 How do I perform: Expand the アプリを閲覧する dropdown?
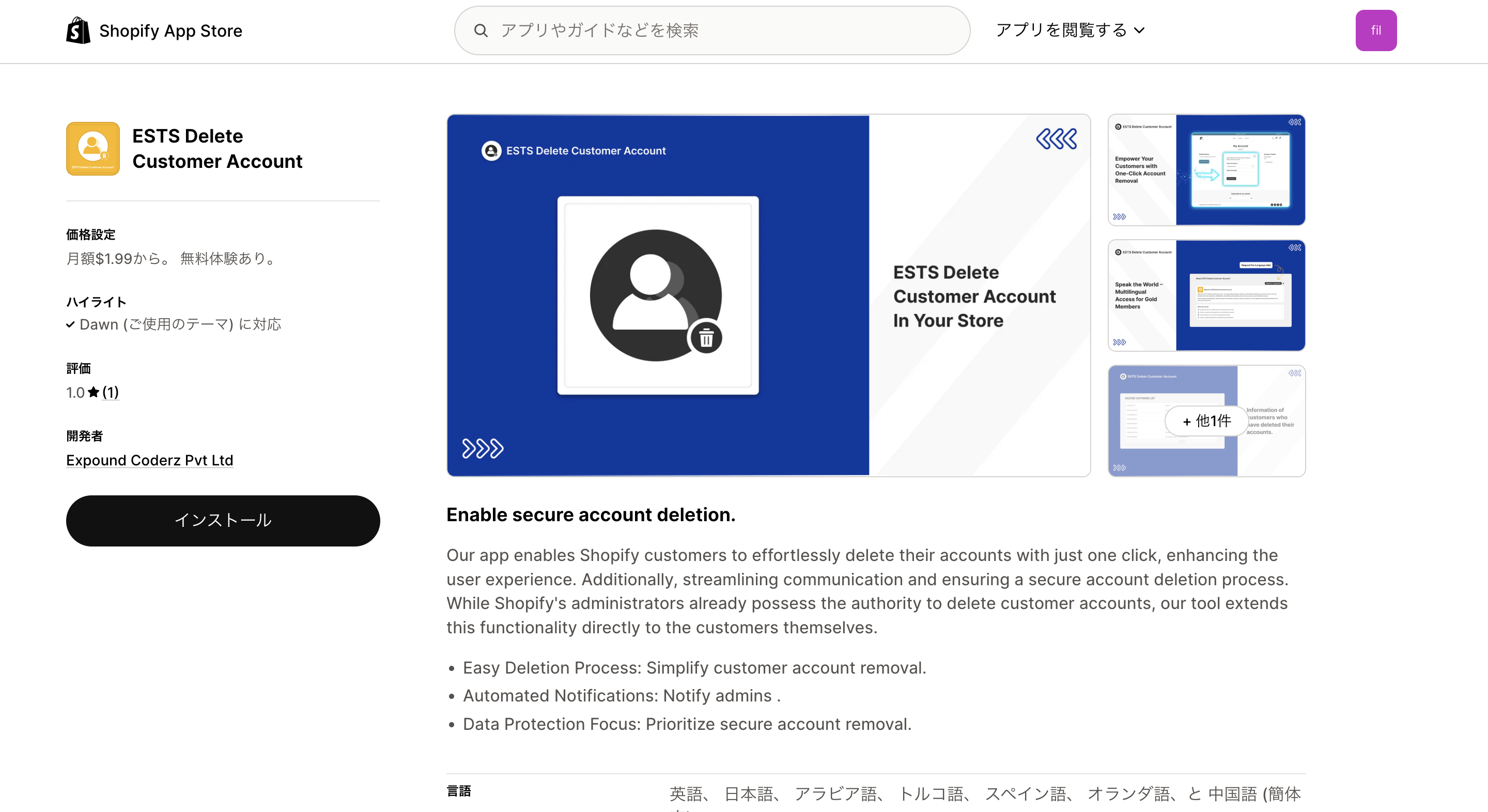pos(1062,30)
